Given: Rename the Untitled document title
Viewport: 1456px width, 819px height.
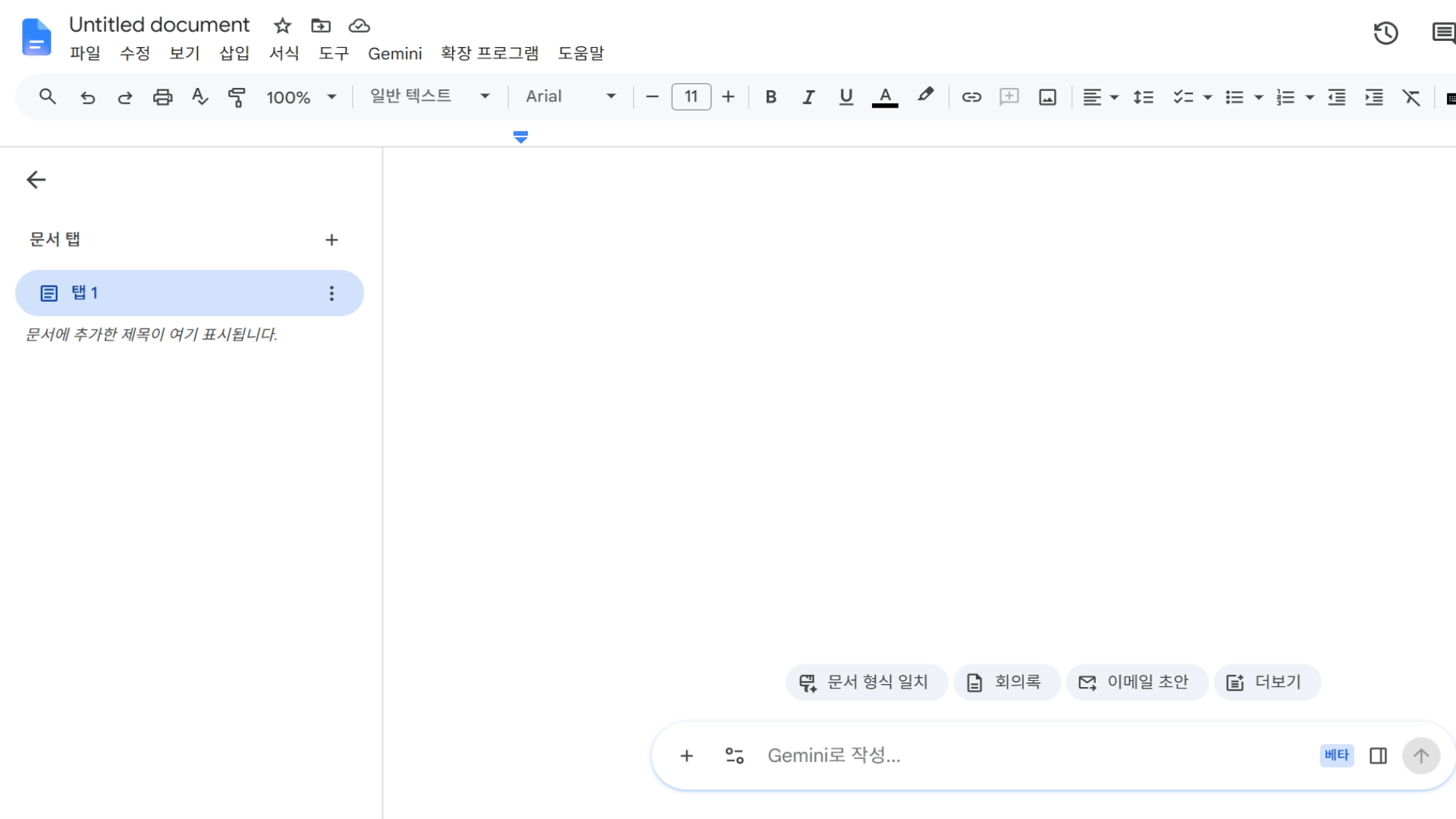Looking at the screenshot, I should (x=159, y=25).
